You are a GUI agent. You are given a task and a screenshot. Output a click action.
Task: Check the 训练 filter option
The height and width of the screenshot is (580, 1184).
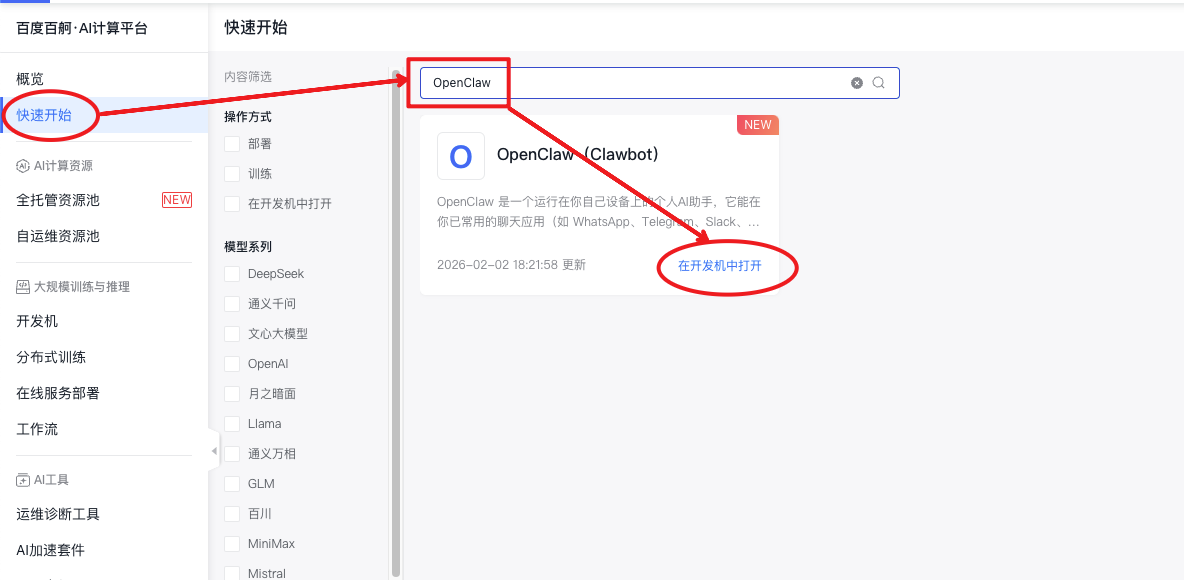point(232,174)
